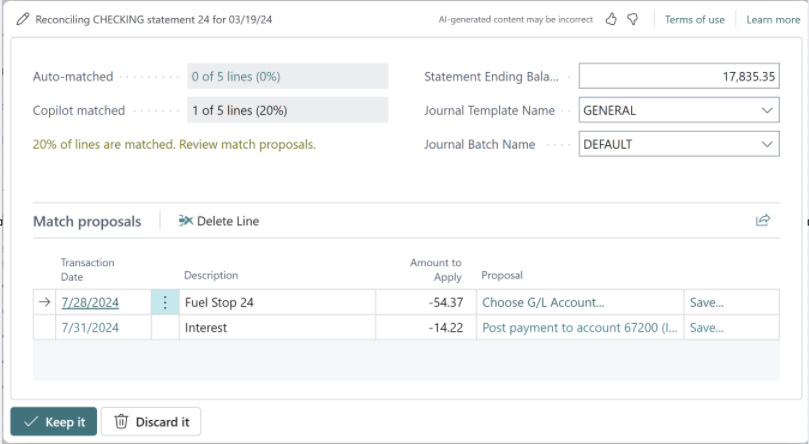
Task: Open three-dot menu for Fuel Stop 24 row
Action: point(164,302)
